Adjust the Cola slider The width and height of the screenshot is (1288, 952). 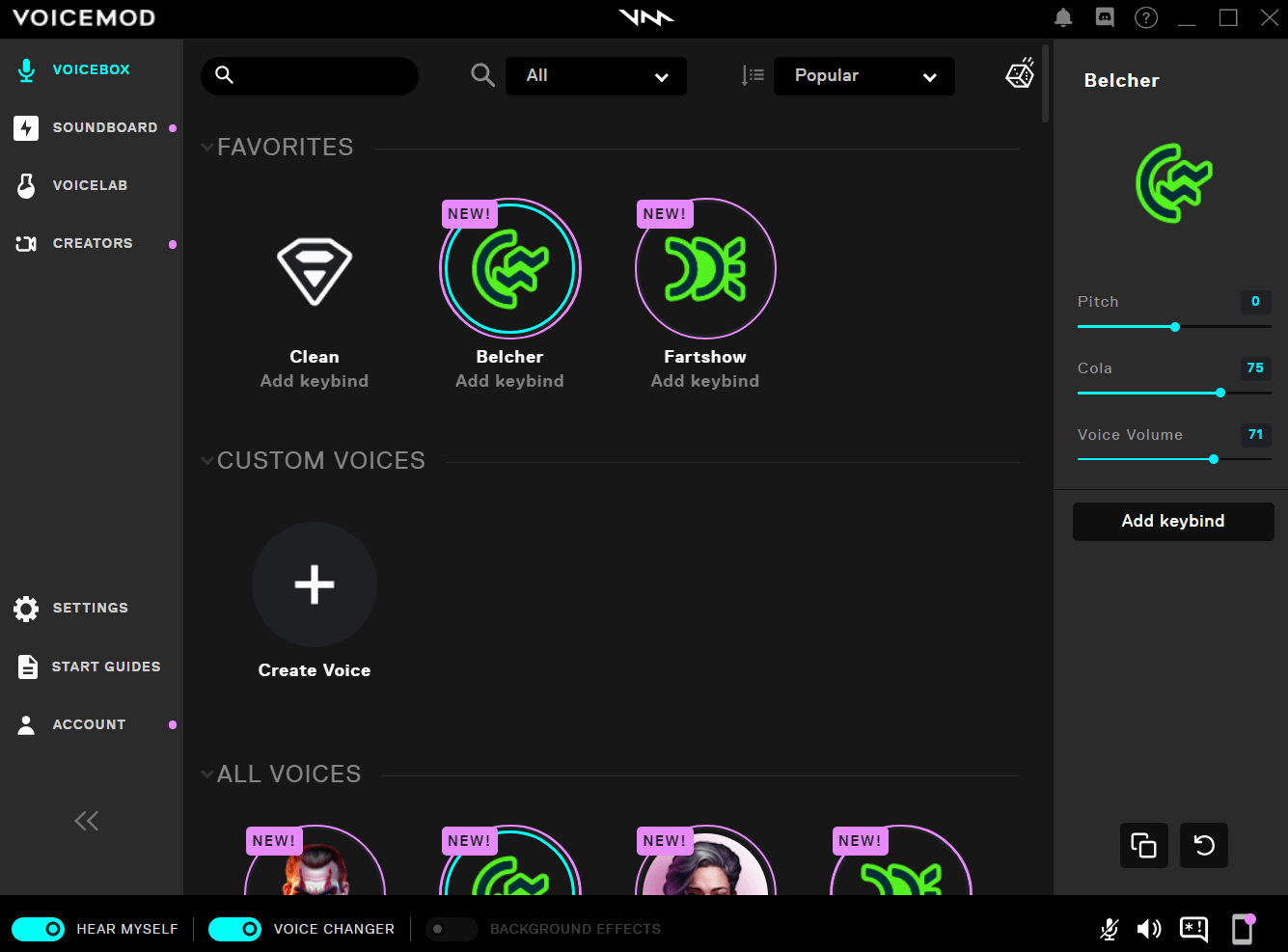coord(1174,393)
